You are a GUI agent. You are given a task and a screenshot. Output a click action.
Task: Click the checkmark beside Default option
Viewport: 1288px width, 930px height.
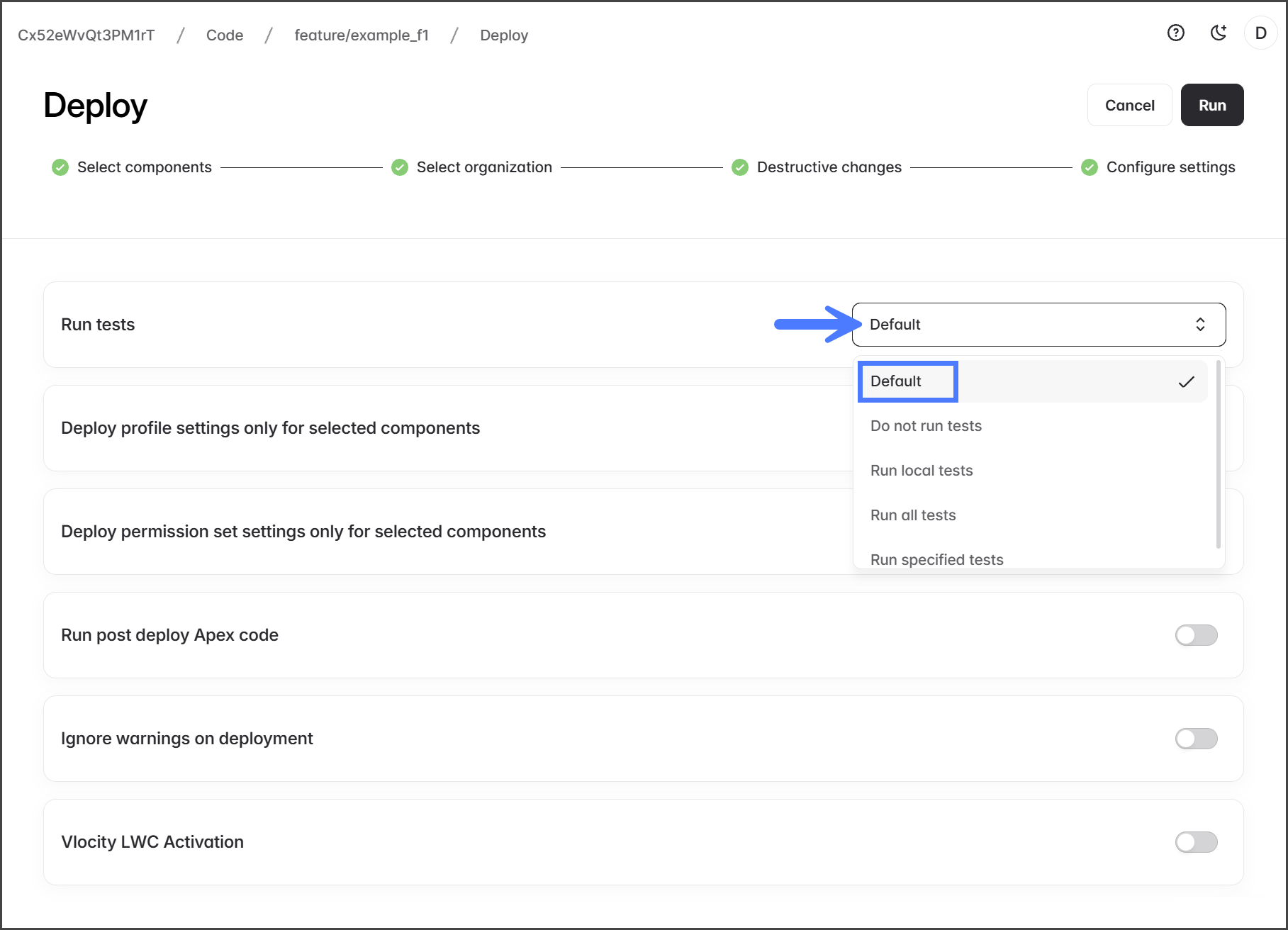click(x=1186, y=382)
